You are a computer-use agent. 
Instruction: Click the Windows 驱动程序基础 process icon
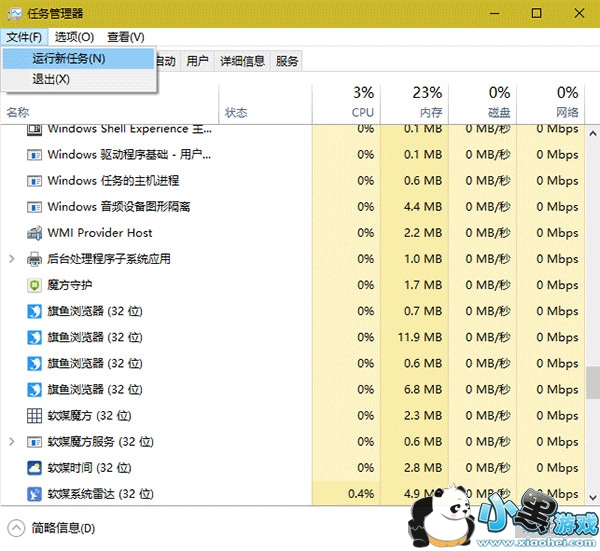[x=34, y=155]
